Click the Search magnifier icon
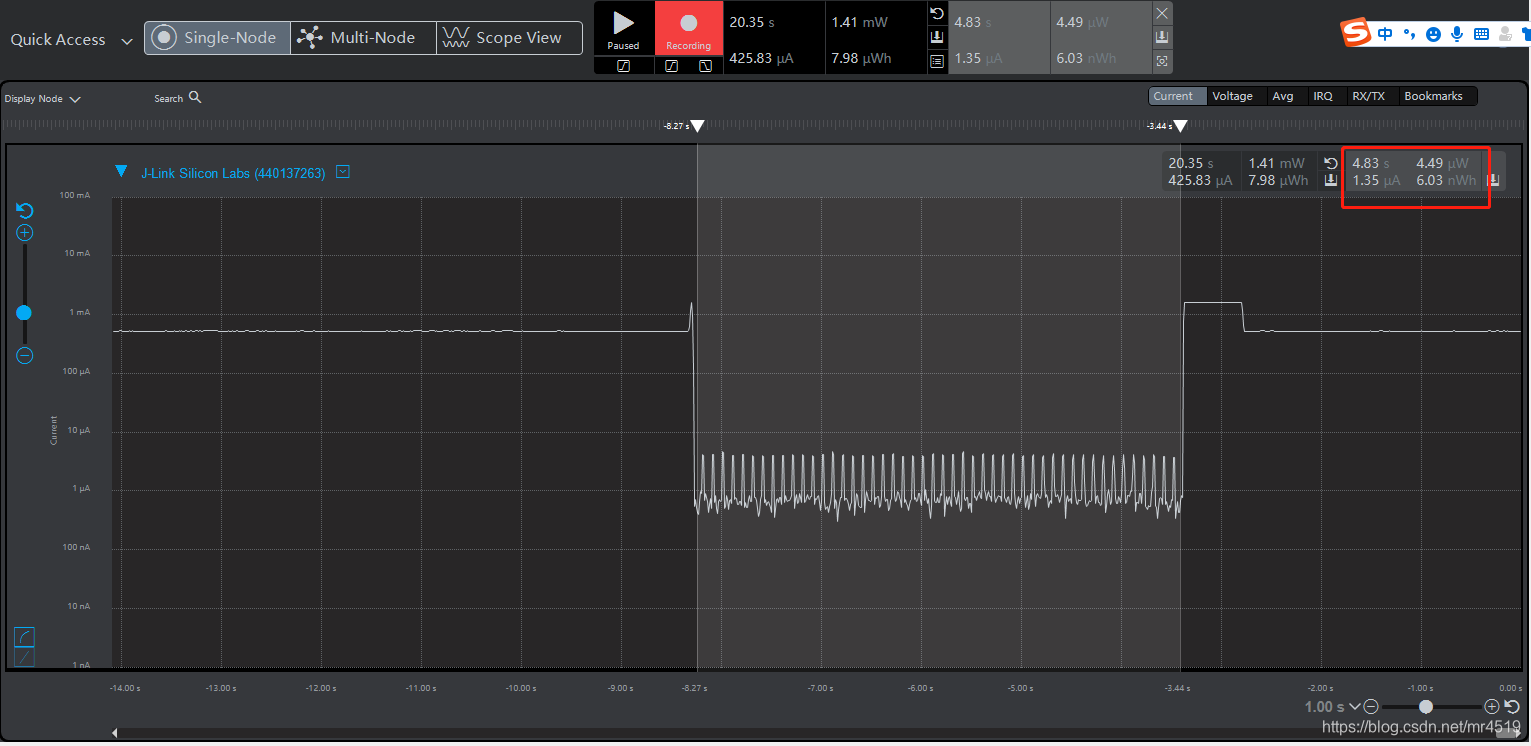Viewport: 1531px width, 746px height. click(x=195, y=97)
